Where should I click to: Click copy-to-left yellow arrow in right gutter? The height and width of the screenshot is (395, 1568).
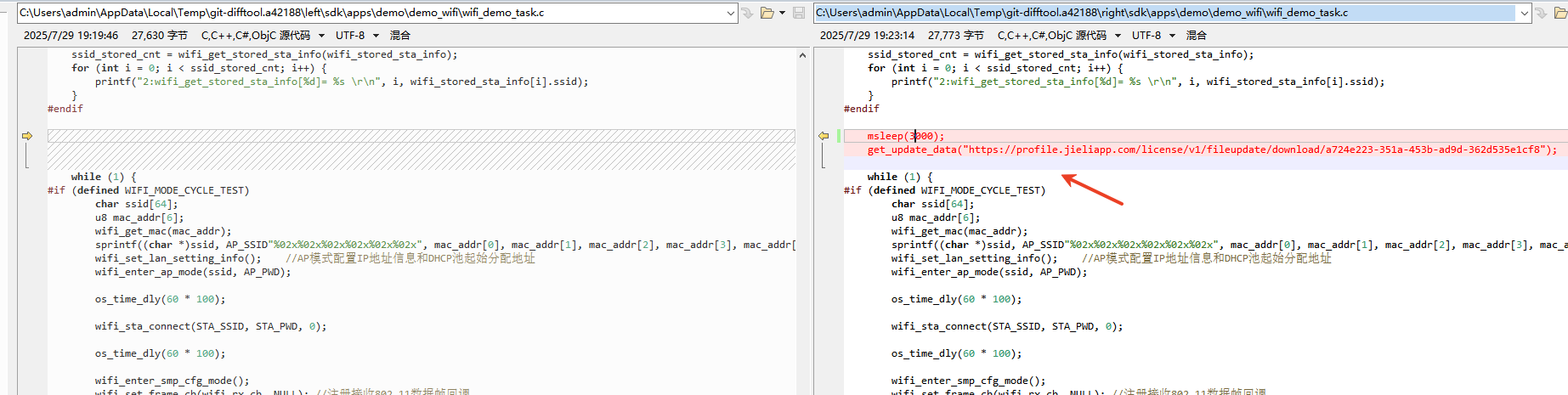[x=824, y=136]
